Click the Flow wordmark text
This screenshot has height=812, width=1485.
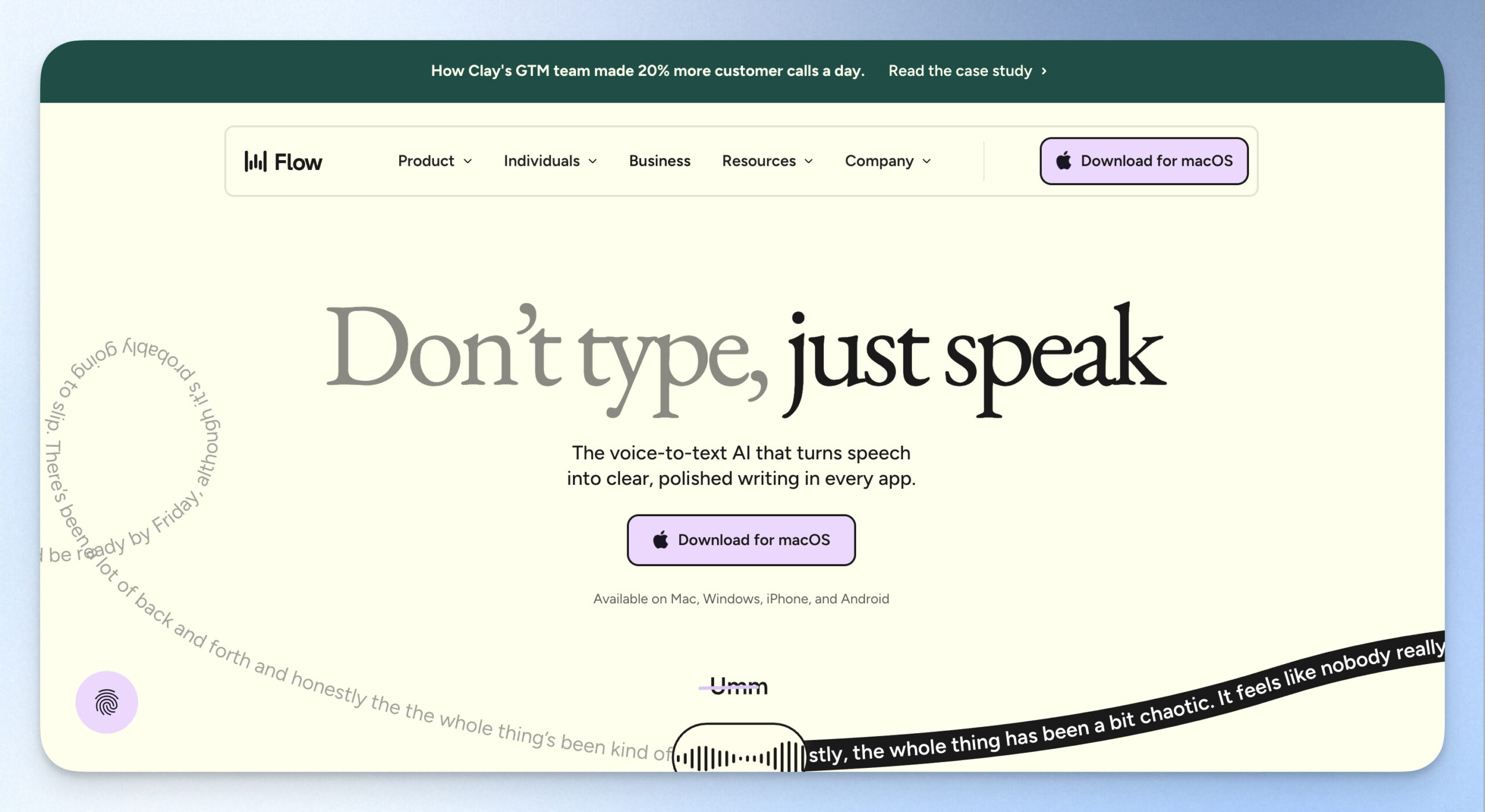pos(298,162)
